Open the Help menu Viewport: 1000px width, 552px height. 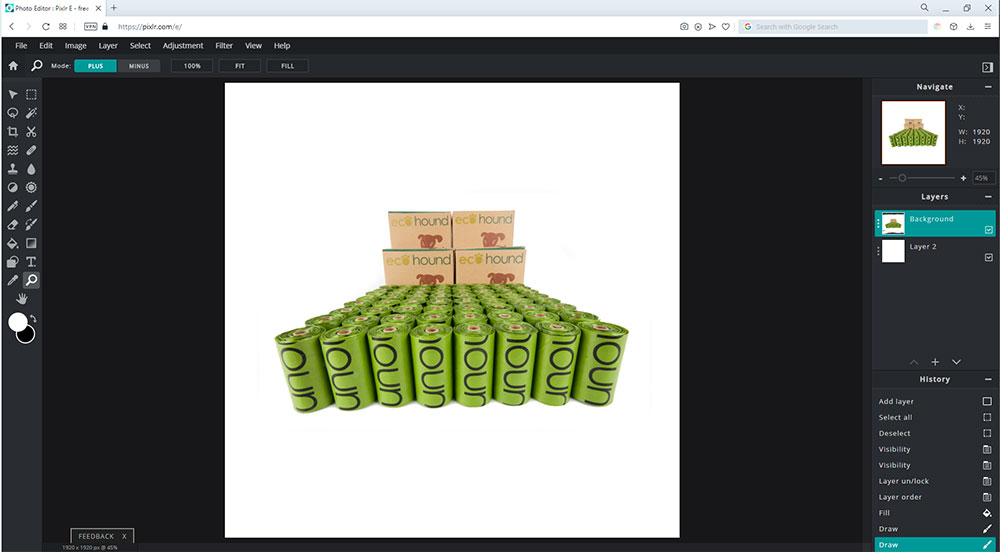point(282,46)
